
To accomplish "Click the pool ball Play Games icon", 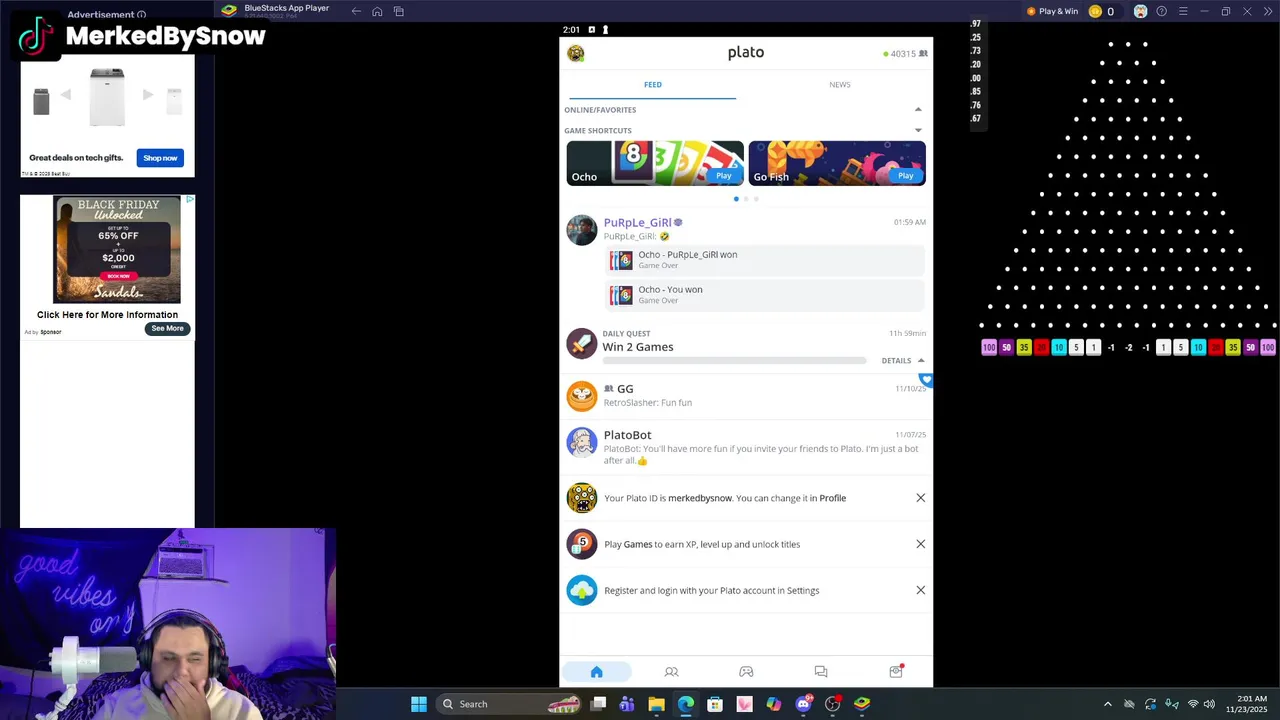I will tap(581, 544).
